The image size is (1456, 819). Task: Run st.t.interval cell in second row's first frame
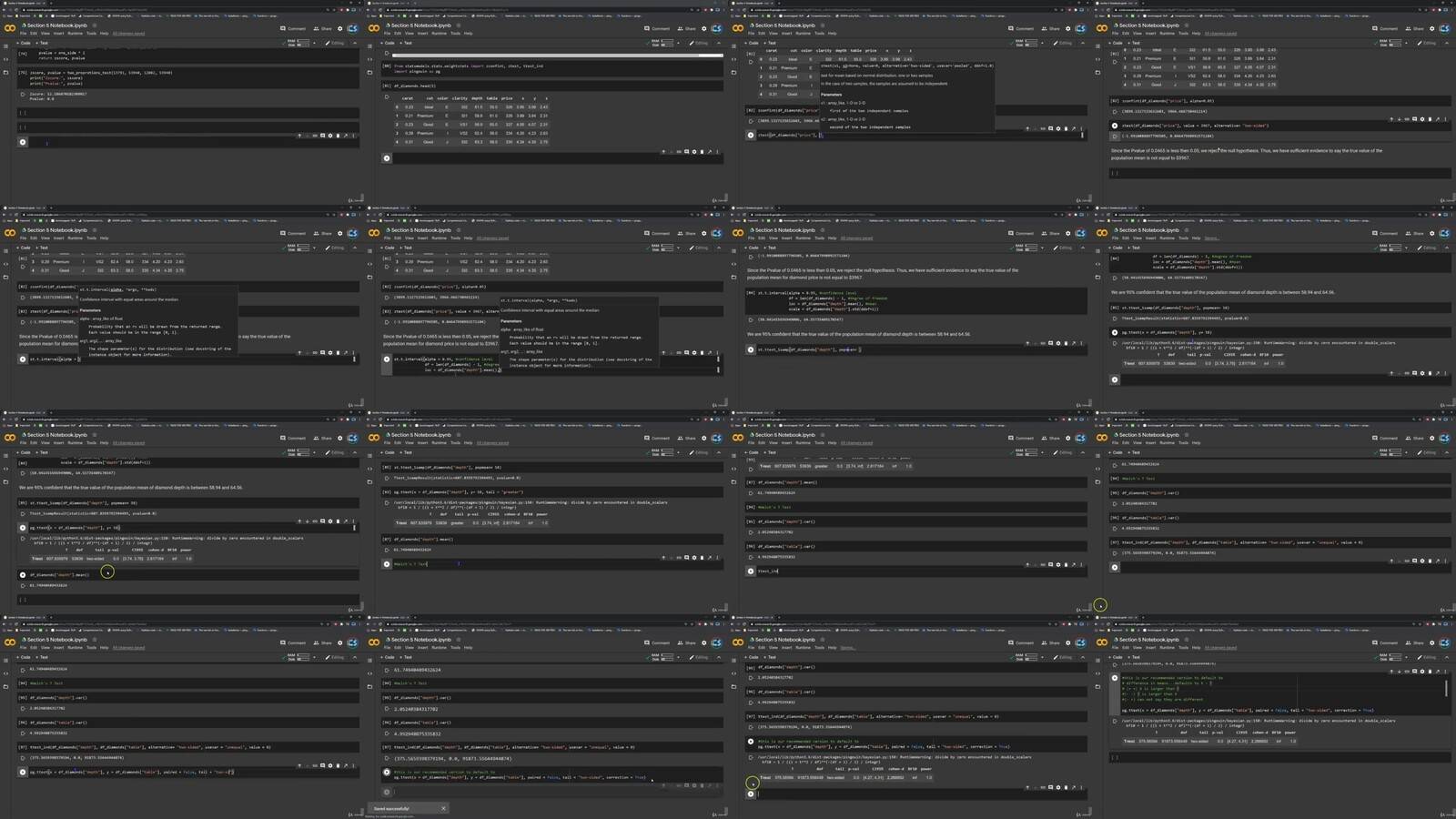(23, 359)
